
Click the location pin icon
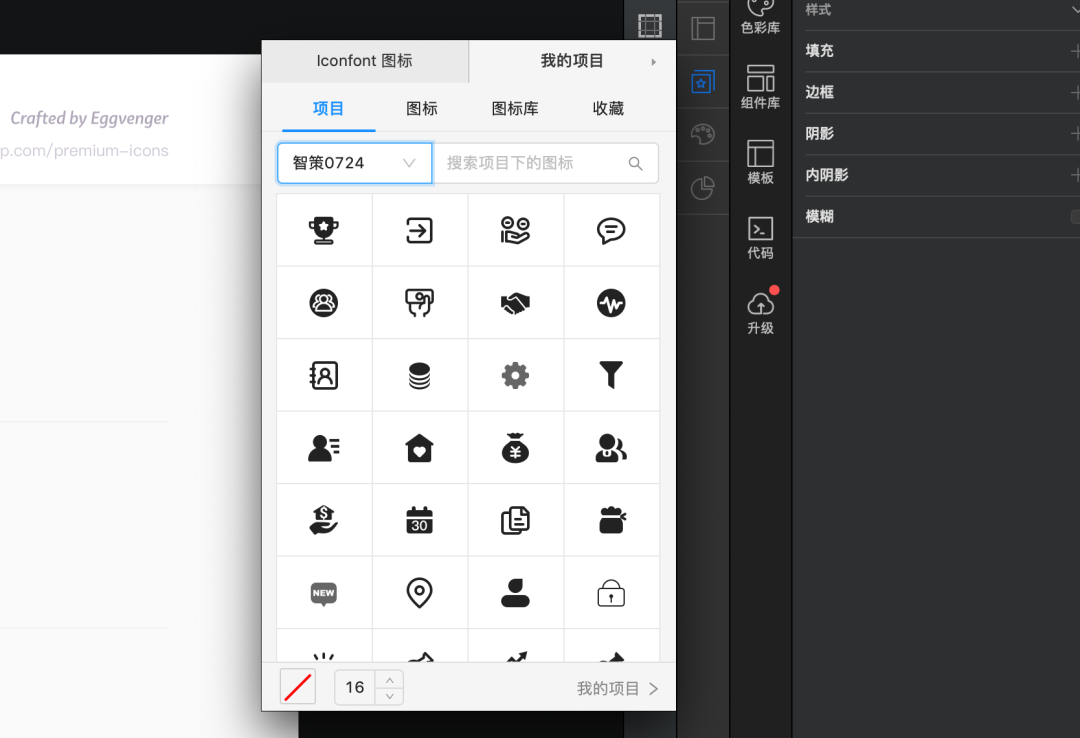pyautogui.click(x=419, y=593)
